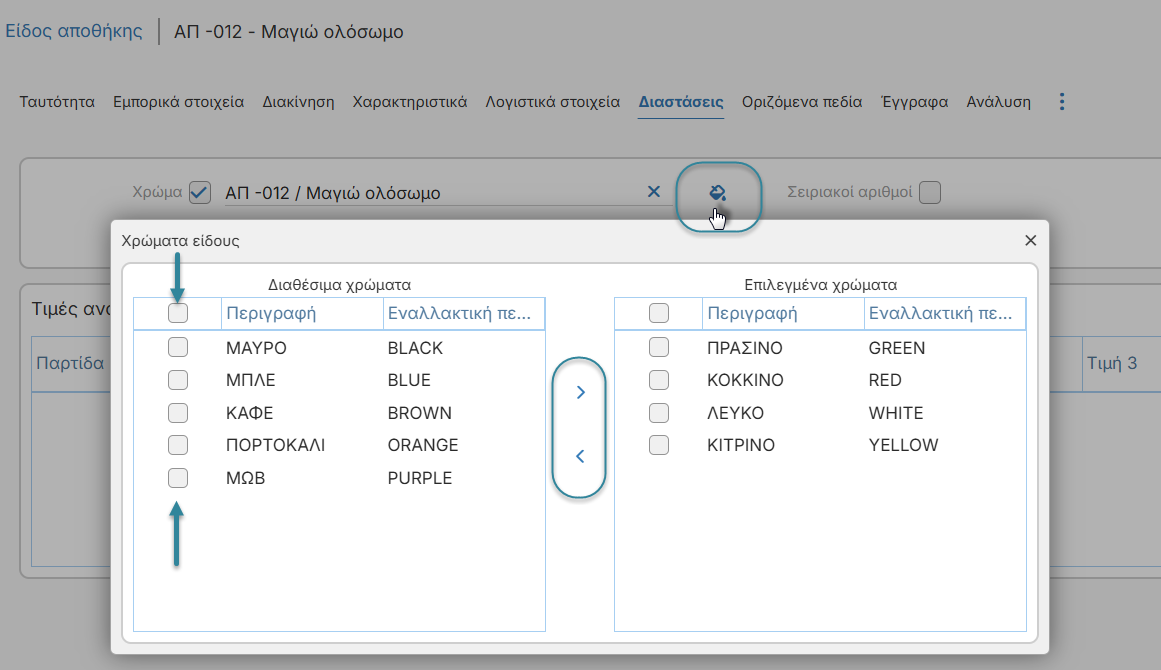Clear the ΑΠ -012 / Μαγιώ ολόσωμο field
The image size is (1161, 670).
654,192
